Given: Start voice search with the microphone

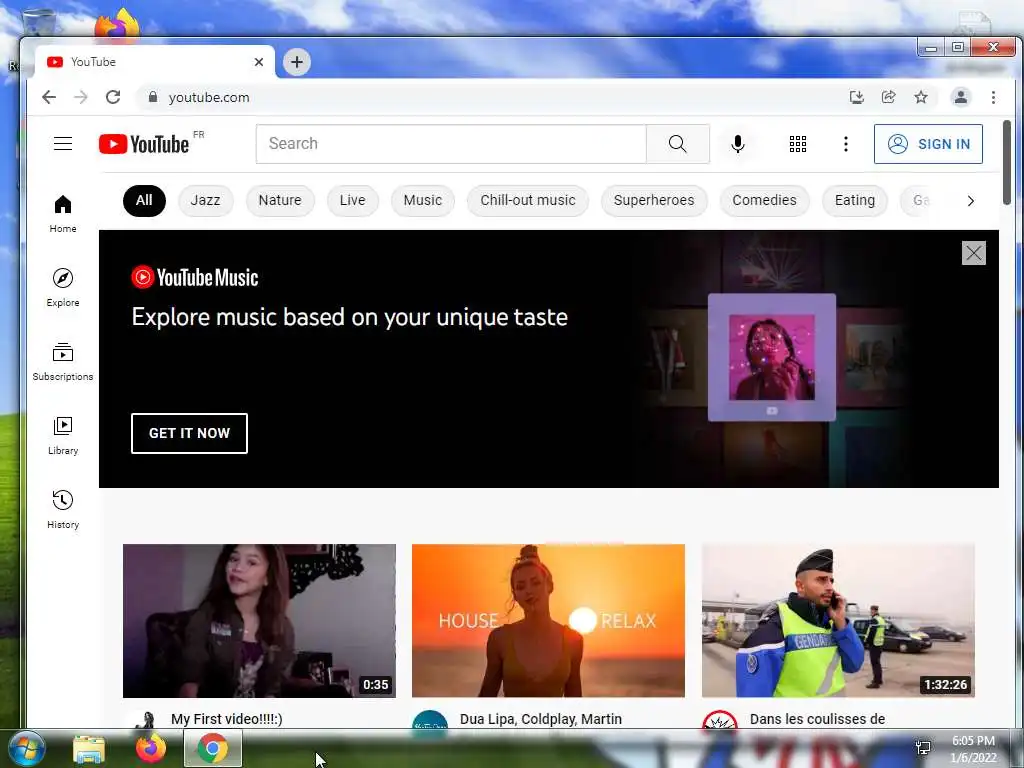Looking at the screenshot, I should [x=737, y=144].
